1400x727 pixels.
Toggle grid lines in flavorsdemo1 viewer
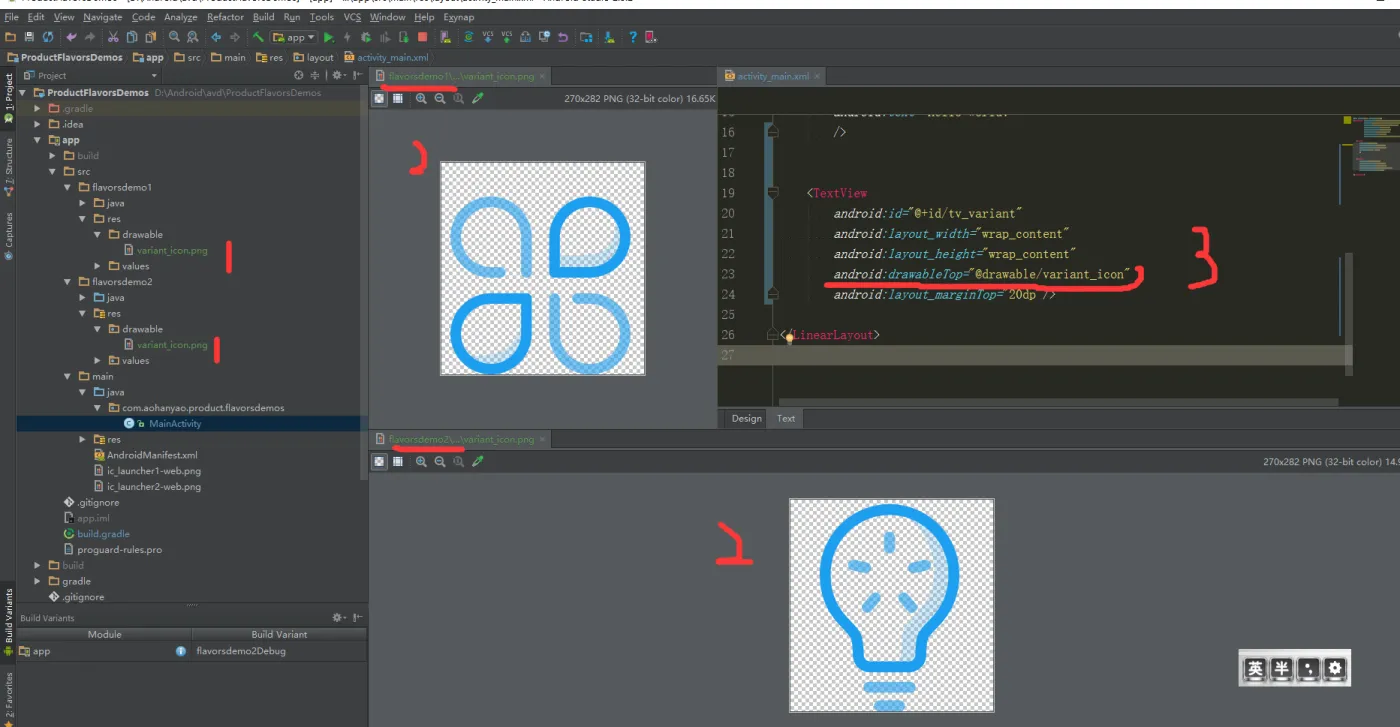click(398, 98)
